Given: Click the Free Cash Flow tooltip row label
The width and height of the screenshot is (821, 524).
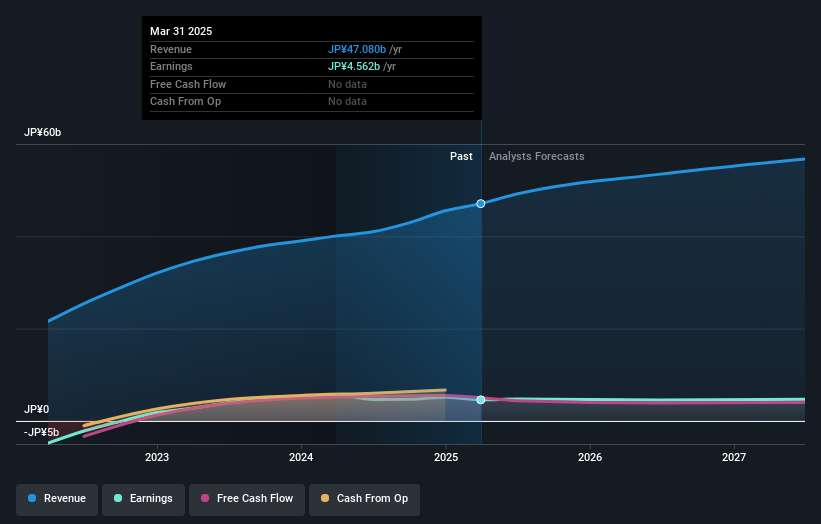Looking at the screenshot, I should click(x=188, y=84).
